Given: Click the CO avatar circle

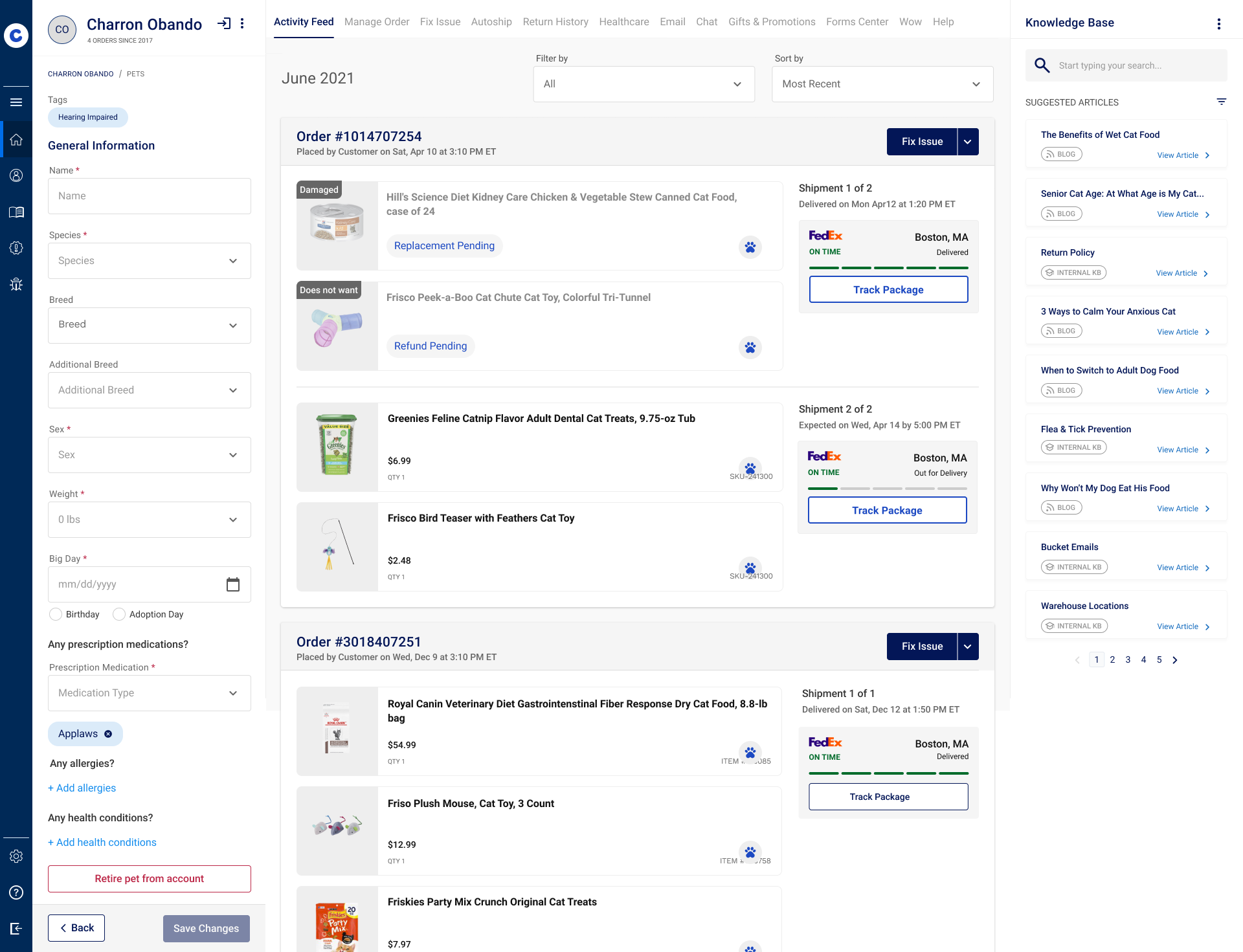Looking at the screenshot, I should coord(62,29).
